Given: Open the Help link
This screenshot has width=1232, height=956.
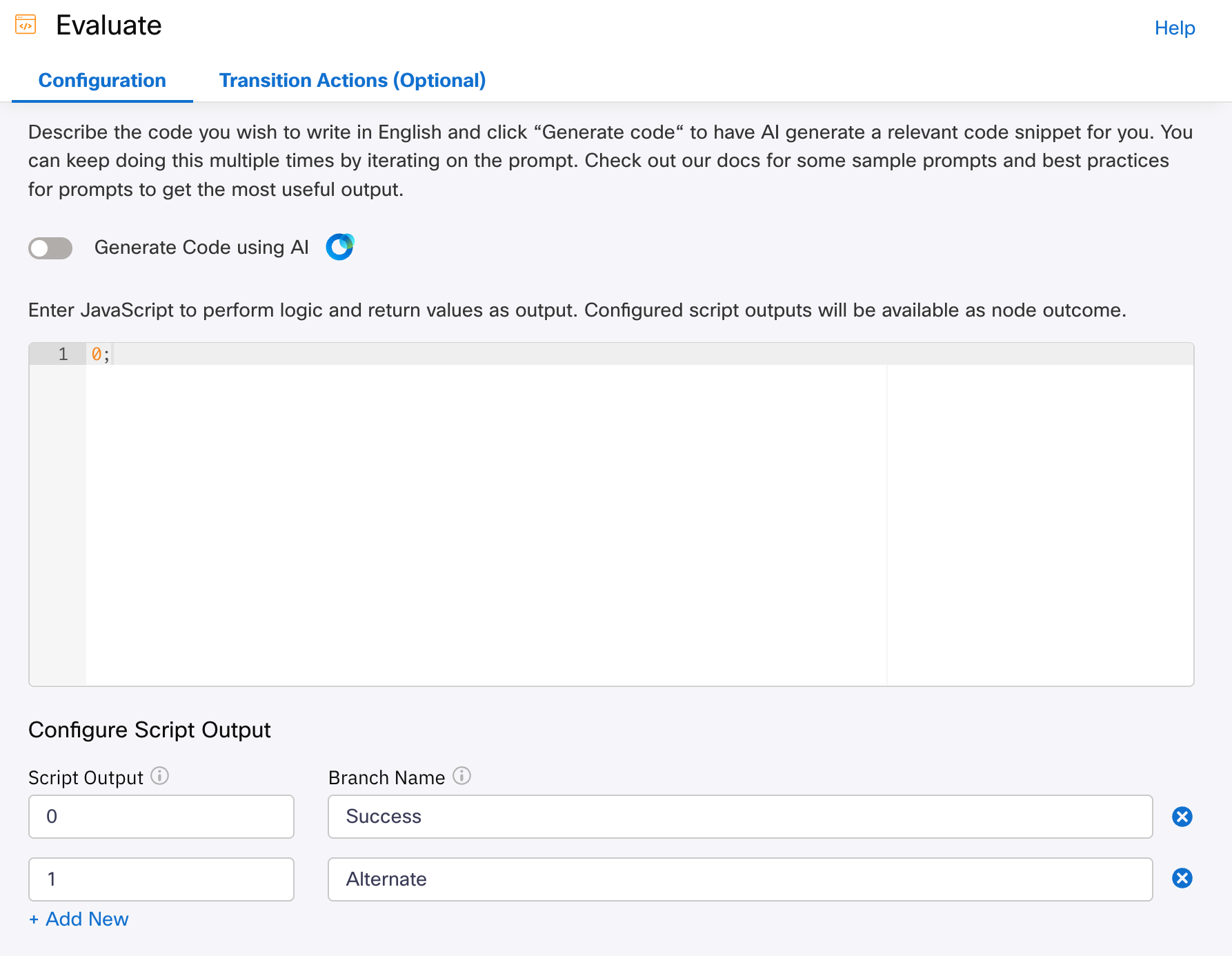Looking at the screenshot, I should pos(1174,28).
